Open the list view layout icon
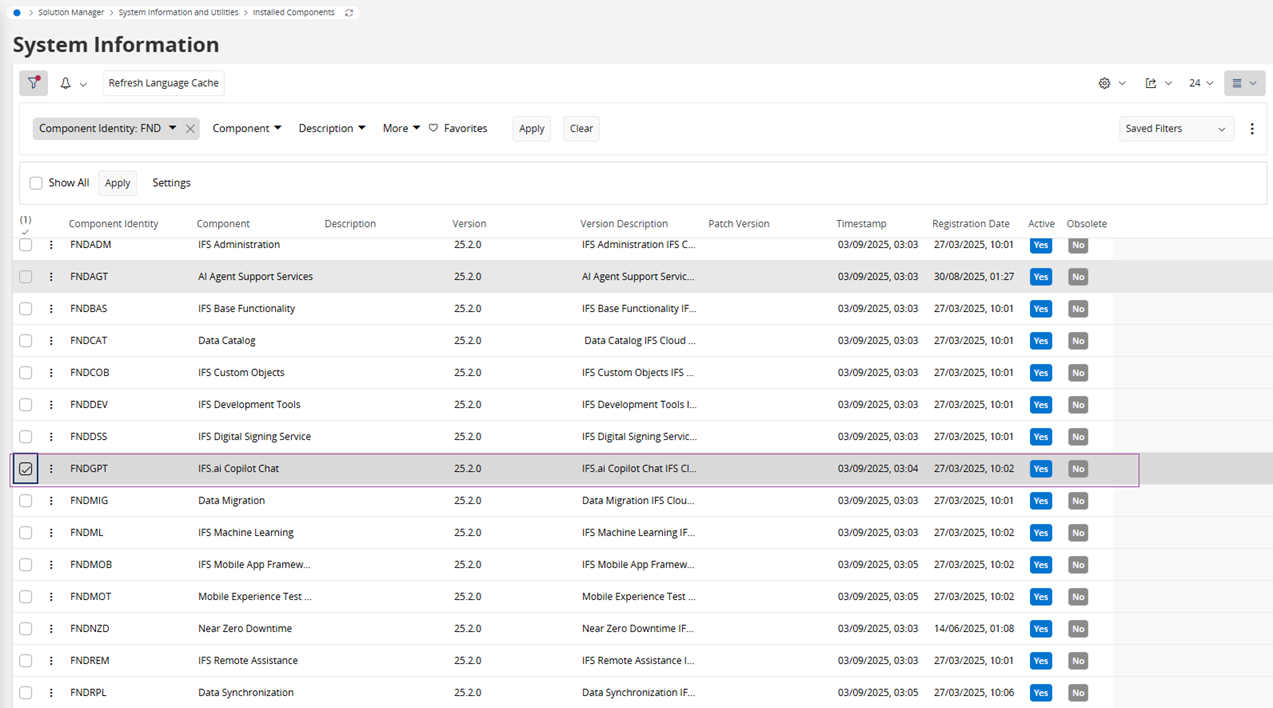This screenshot has width=1273, height=708. tap(1237, 83)
